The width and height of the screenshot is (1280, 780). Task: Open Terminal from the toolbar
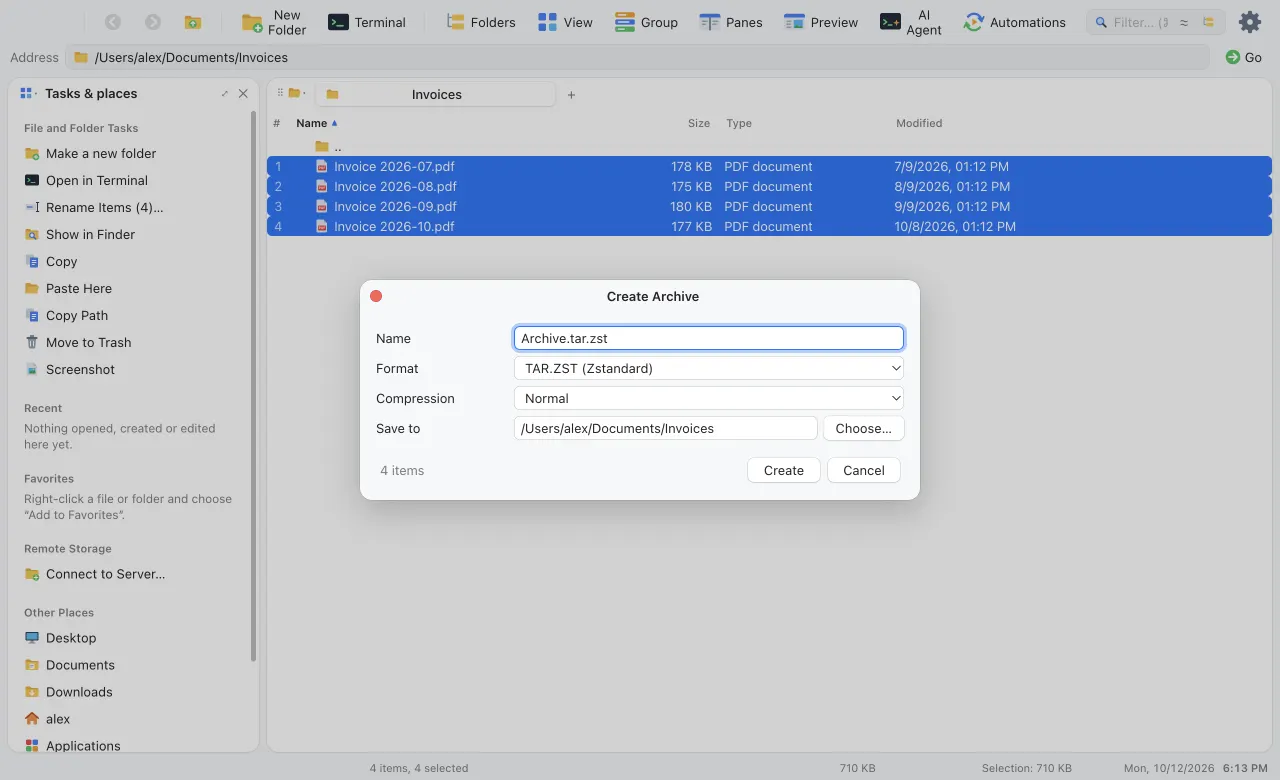tap(367, 22)
